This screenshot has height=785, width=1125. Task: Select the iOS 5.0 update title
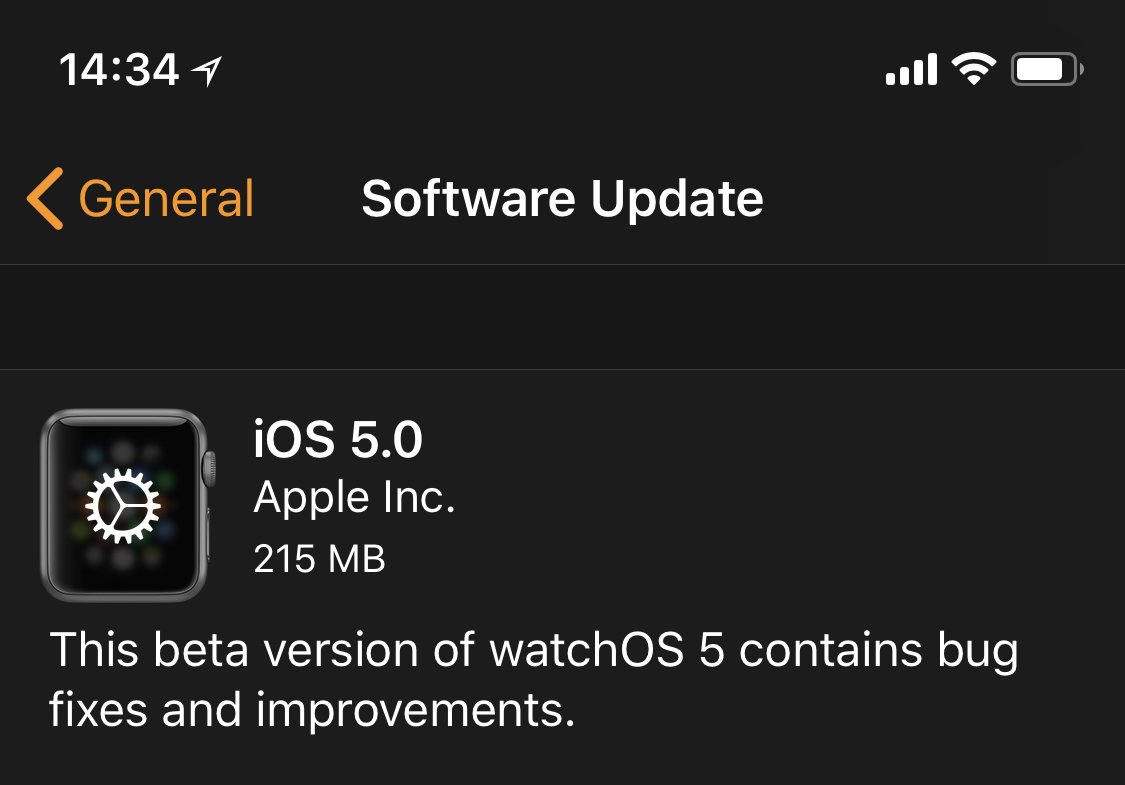pyautogui.click(x=338, y=440)
